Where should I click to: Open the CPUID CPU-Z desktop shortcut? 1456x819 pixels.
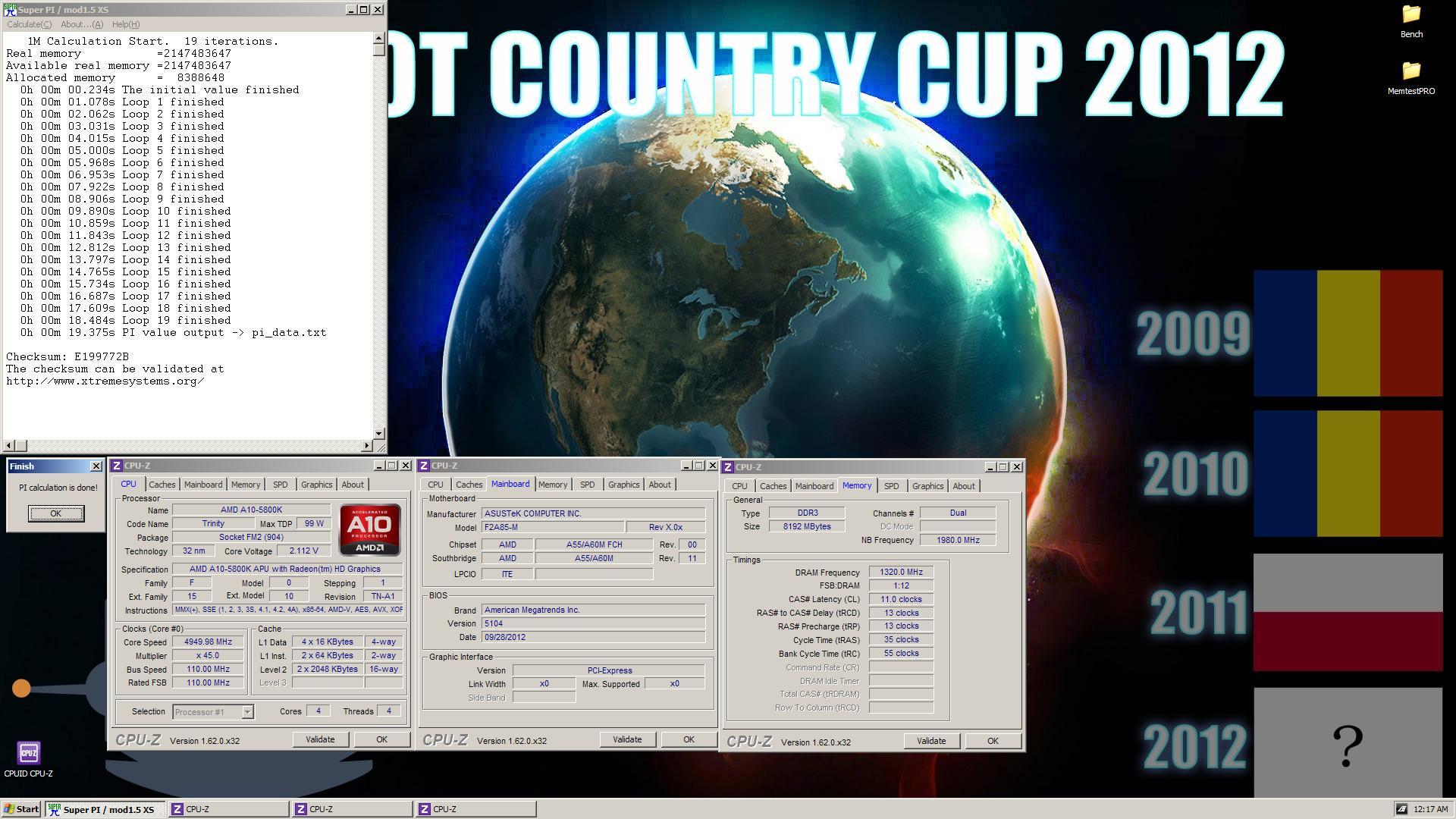(28, 759)
